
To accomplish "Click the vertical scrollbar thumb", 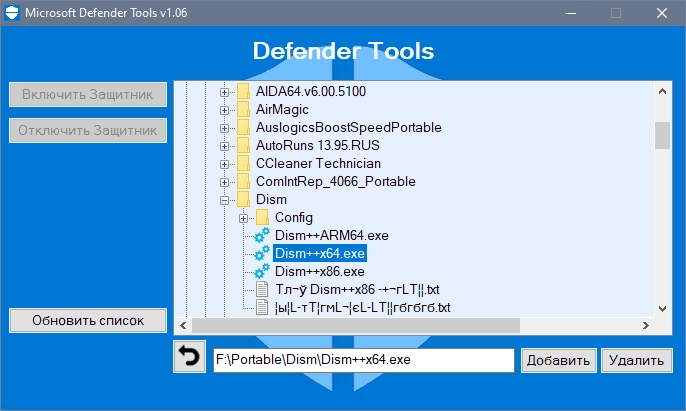I will [x=662, y=135].
